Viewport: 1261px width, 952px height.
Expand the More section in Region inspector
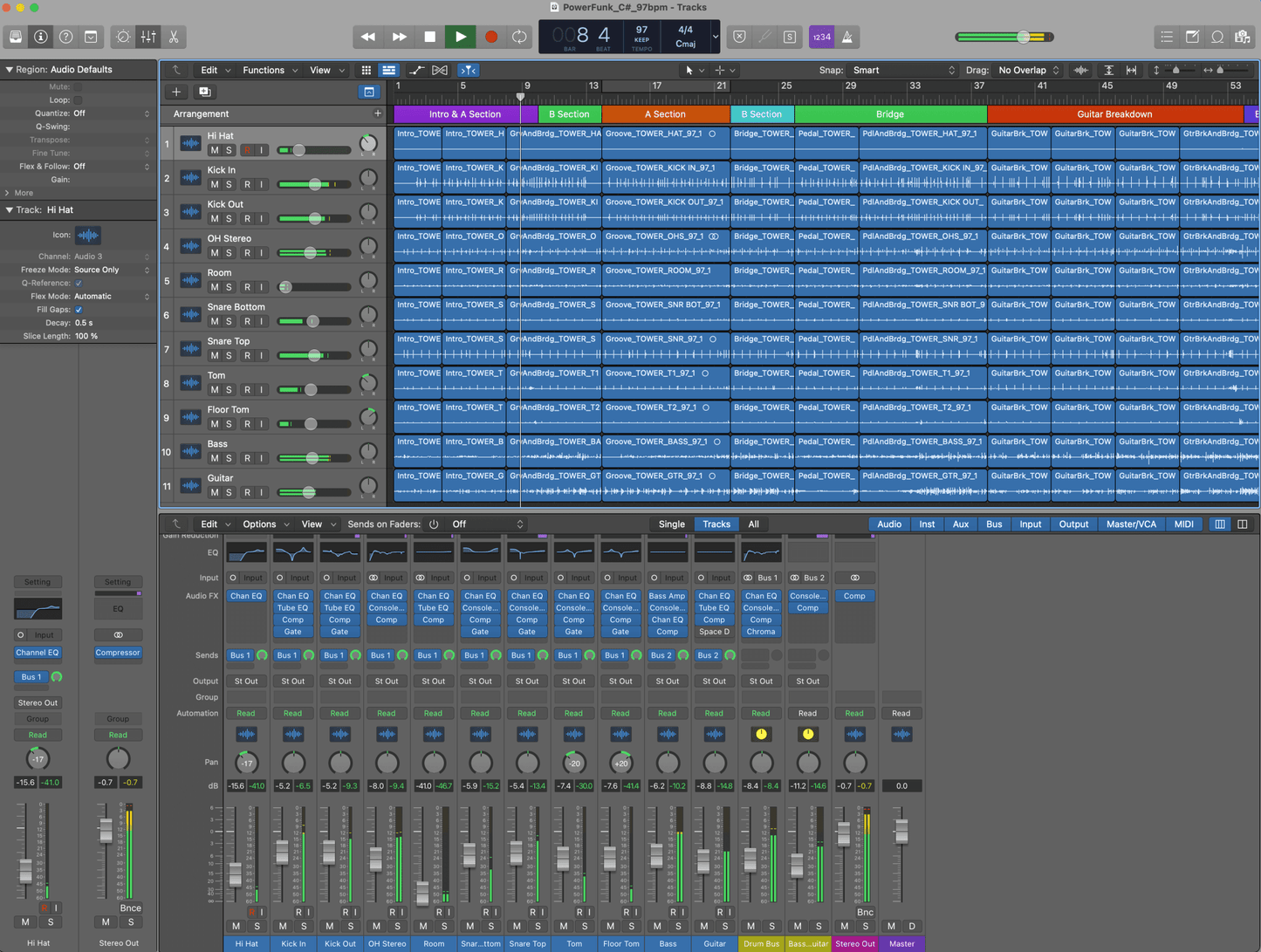coord(18,193)
